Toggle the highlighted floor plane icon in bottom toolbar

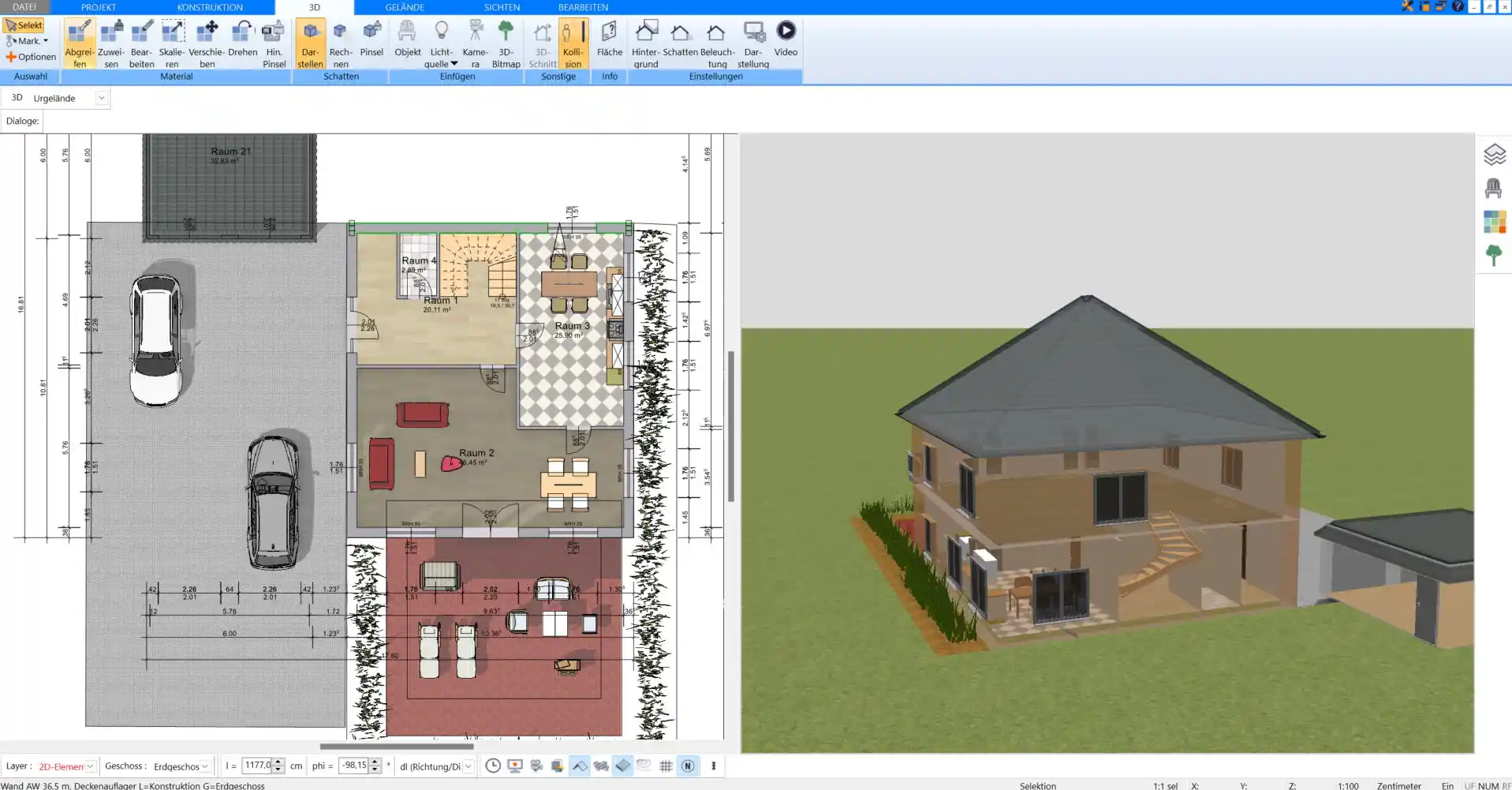tap(622, 766)
